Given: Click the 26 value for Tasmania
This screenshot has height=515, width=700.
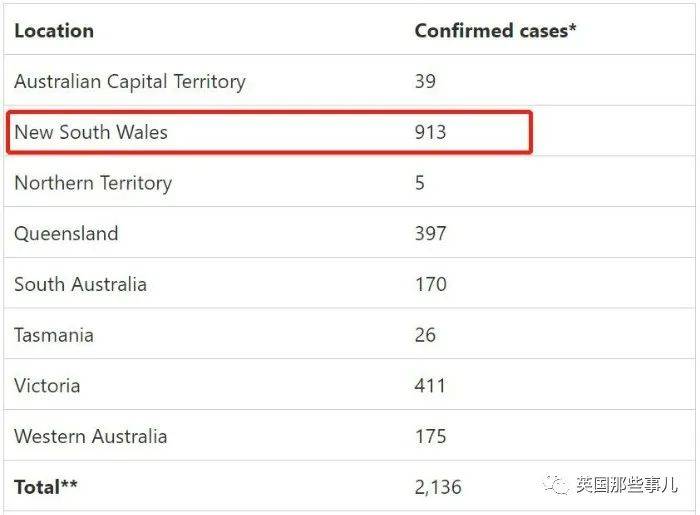Looking at the screenshot, I should click(425, 335).
